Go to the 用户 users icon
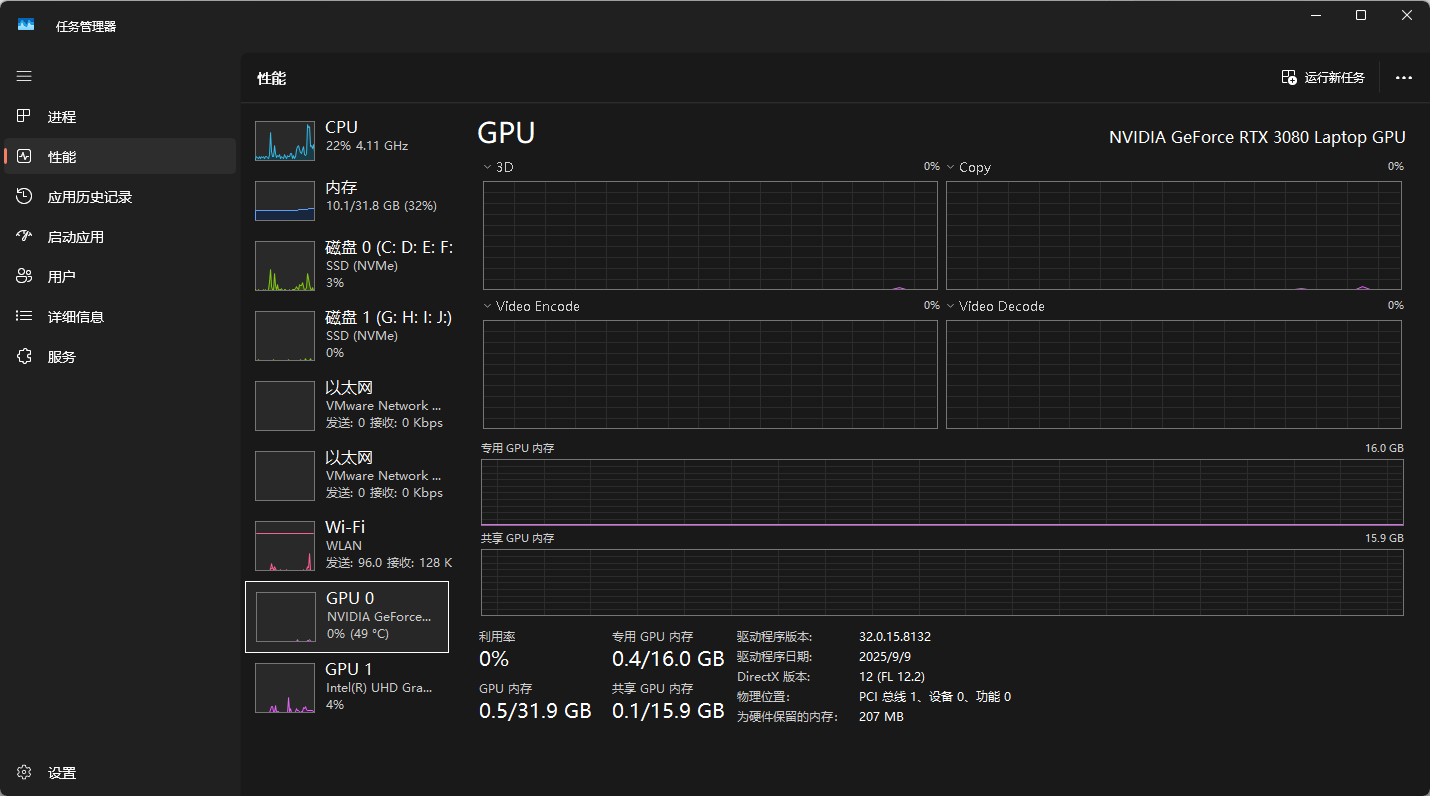Screen dimensions: 1430x796 tap(25, 277)
